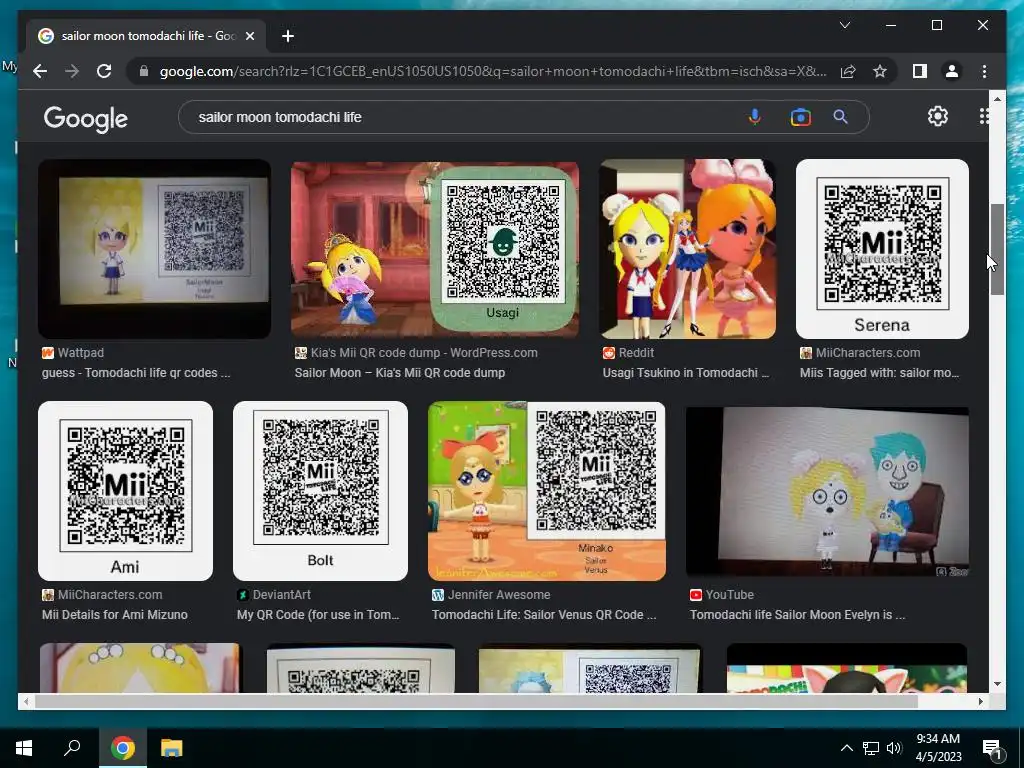This screenshot has height=768, width=1024.
Task: Reload the current page
Action: click(104, 71)
